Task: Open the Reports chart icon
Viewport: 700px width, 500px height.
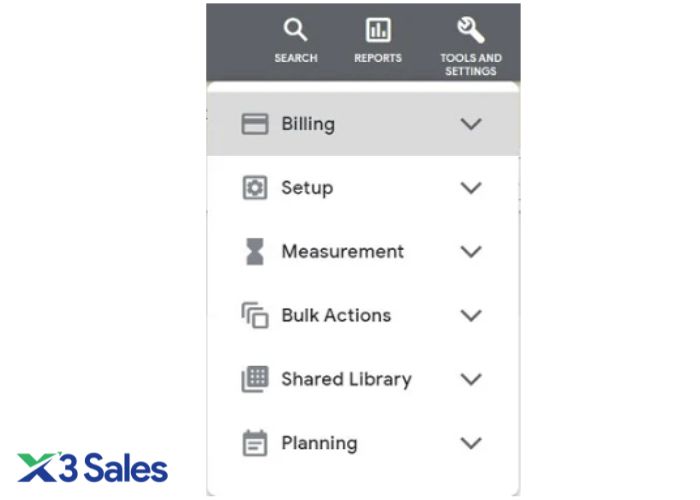Action: click(378, 30)
